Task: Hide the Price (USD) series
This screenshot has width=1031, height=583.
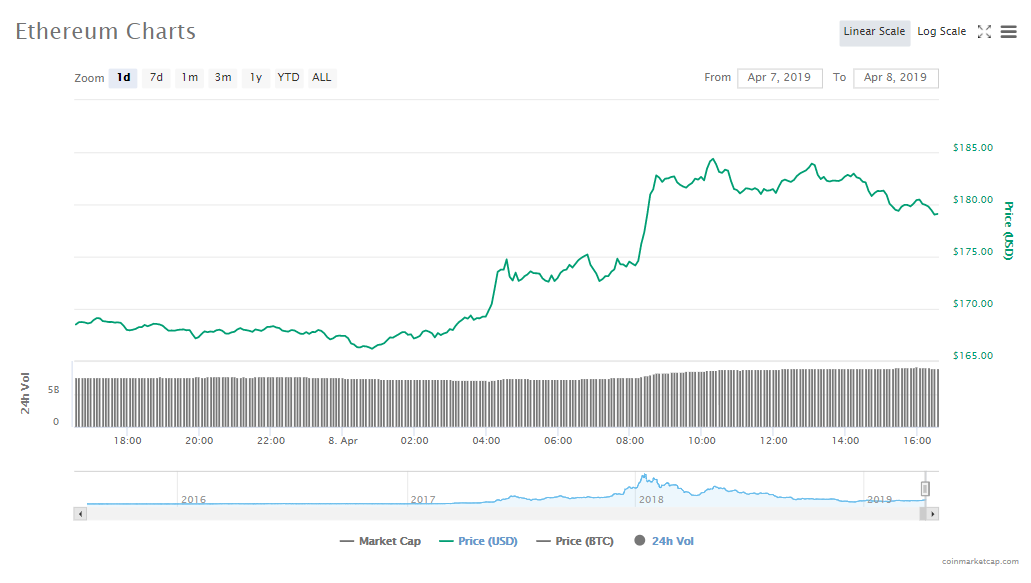Action: 478,541
